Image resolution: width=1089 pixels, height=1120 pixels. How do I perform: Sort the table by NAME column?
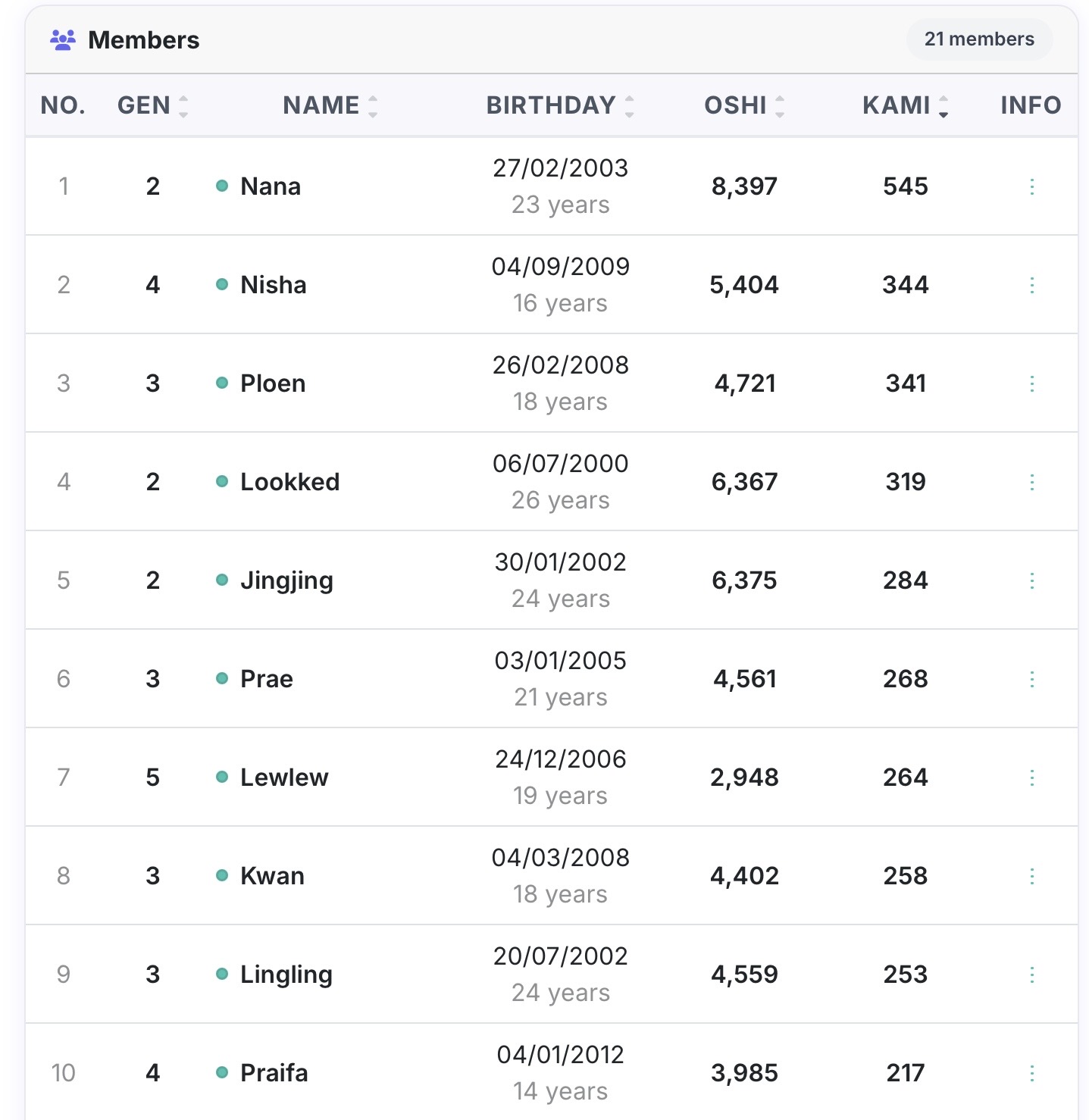coord(330,105)
